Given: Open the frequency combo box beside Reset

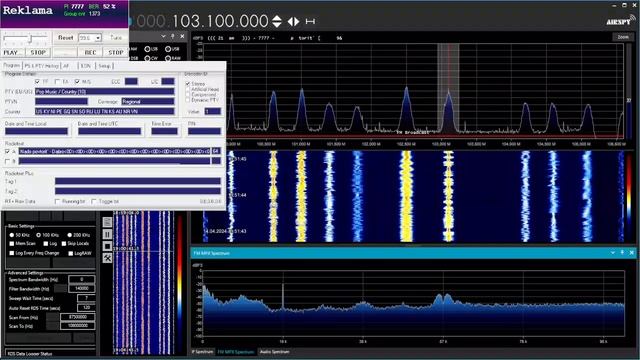Looking at the screenshot, I should (x=90, y=38).
